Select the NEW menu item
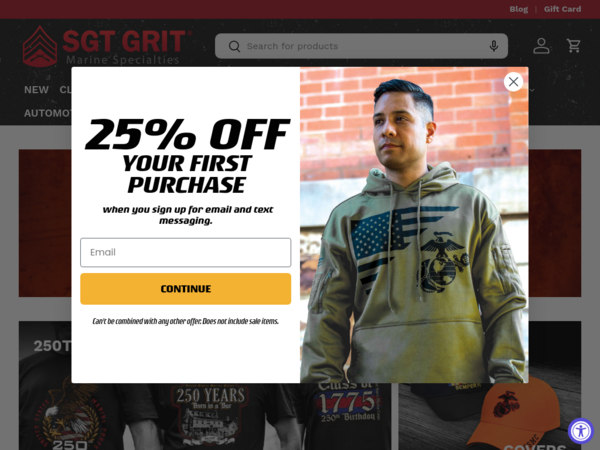This screenshot has width=600, height=450. tap(36, 90)
